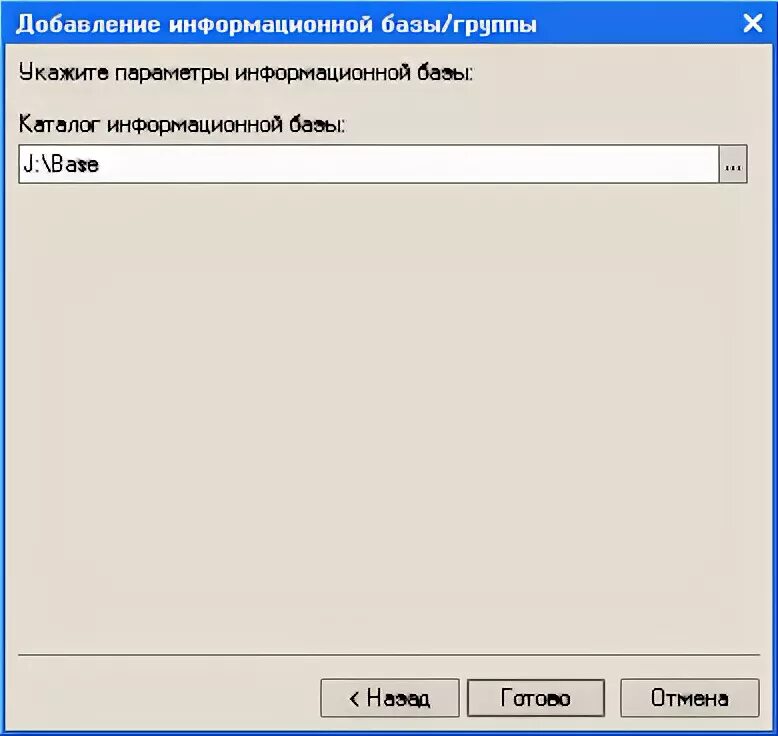Screen dimensions: 778x736
Task: Click the left arrow on Назад button
Action: [x=354, y=699]
